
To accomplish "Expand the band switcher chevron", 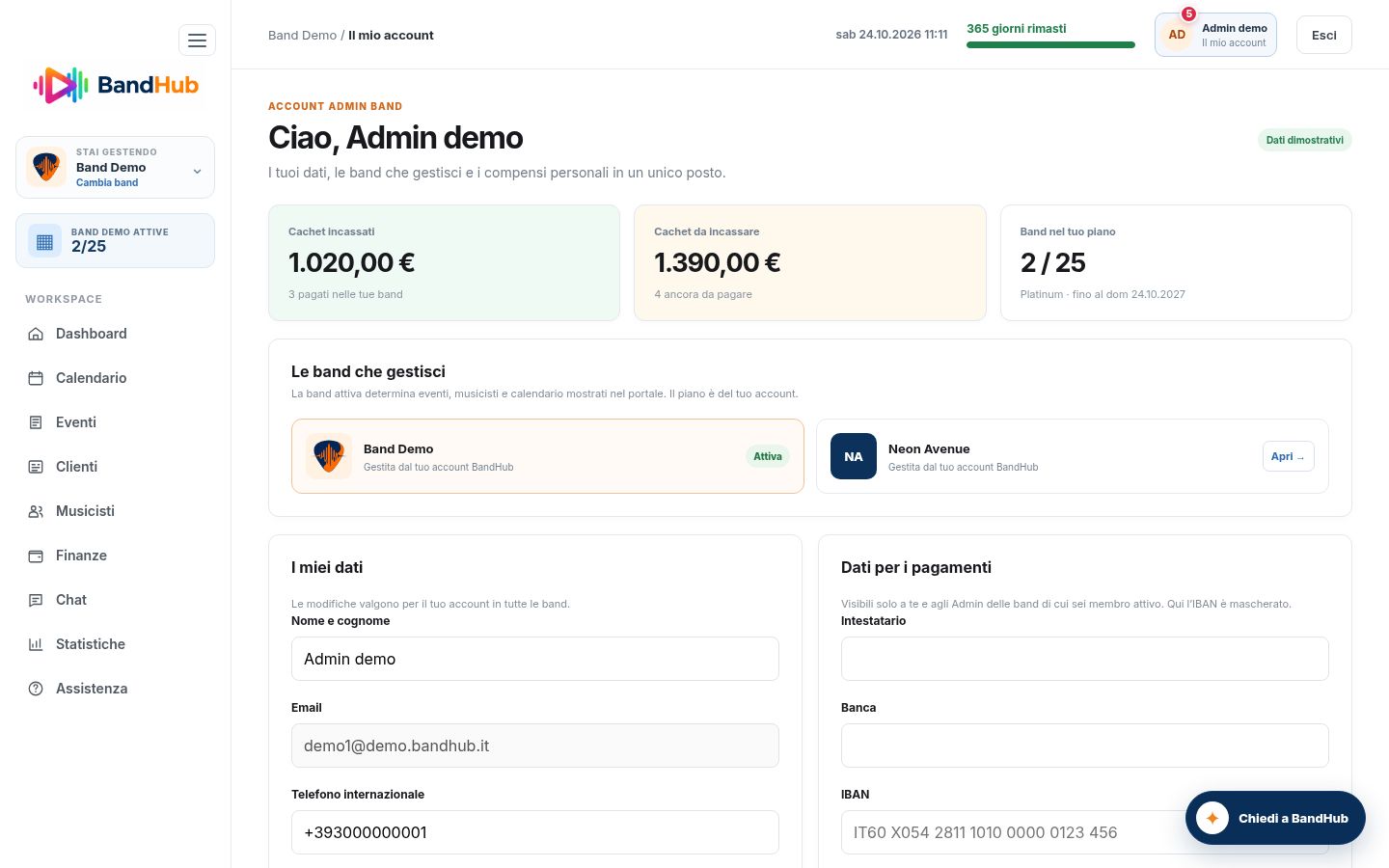I will pyautogui.click(x=197, y=172).
